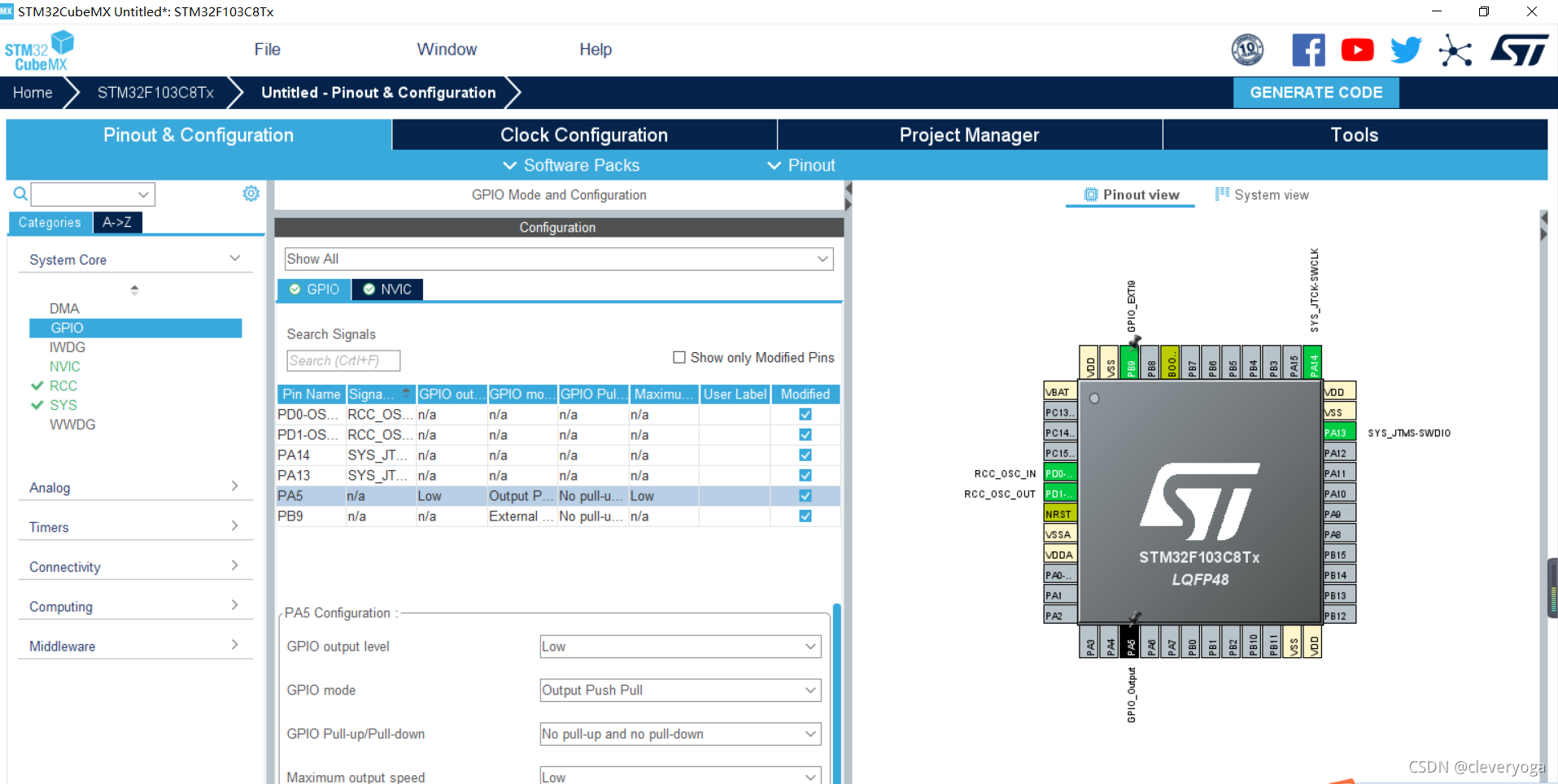
Task: Select RCC in System Core list
Action: click(63, 385)
